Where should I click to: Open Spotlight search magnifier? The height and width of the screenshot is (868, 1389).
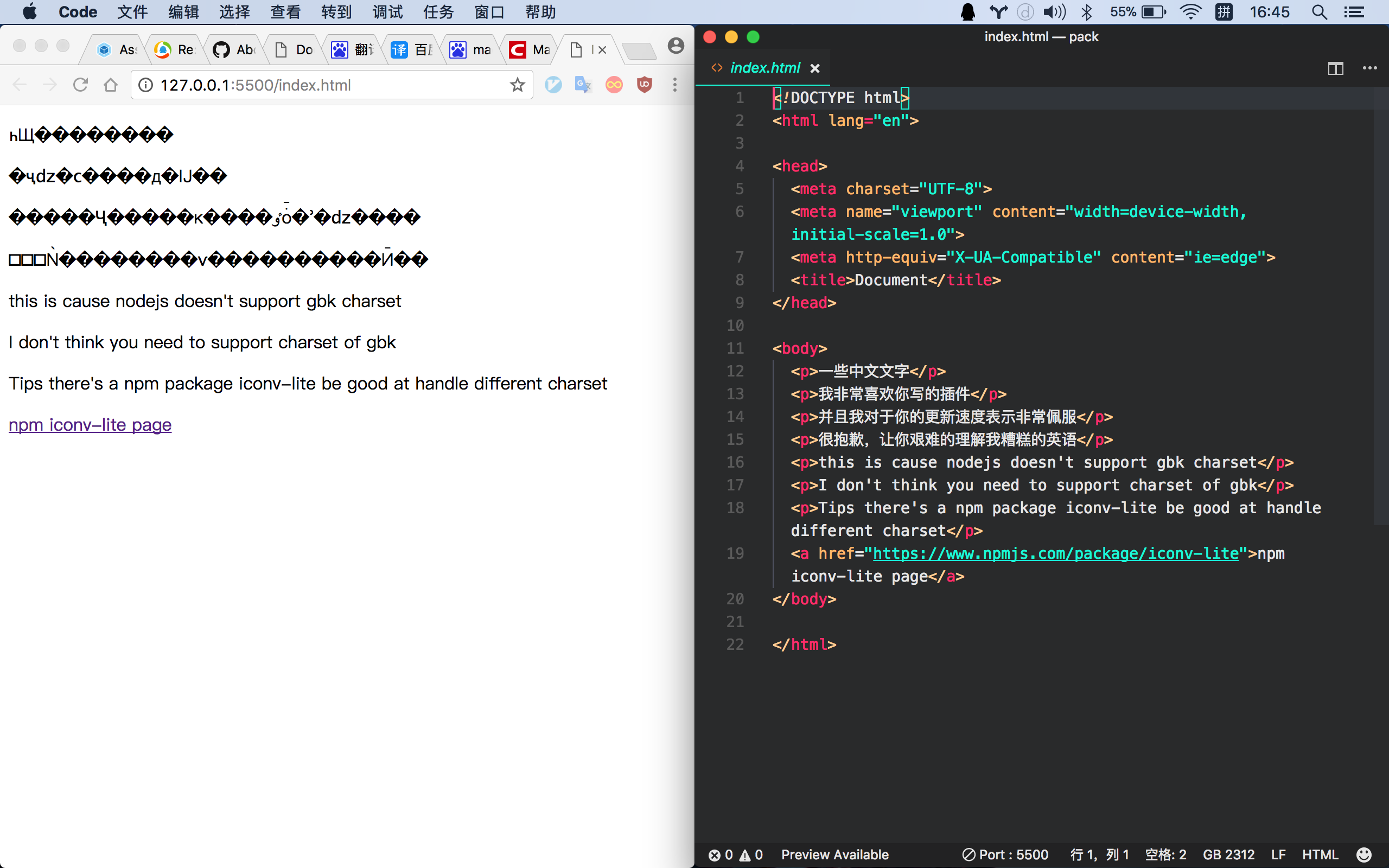point(1319,11)
